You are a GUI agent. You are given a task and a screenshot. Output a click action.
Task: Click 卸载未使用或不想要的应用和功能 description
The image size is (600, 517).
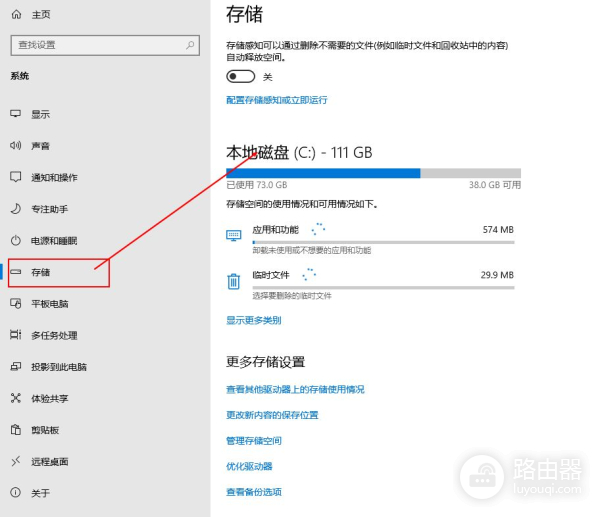point(311,250)
